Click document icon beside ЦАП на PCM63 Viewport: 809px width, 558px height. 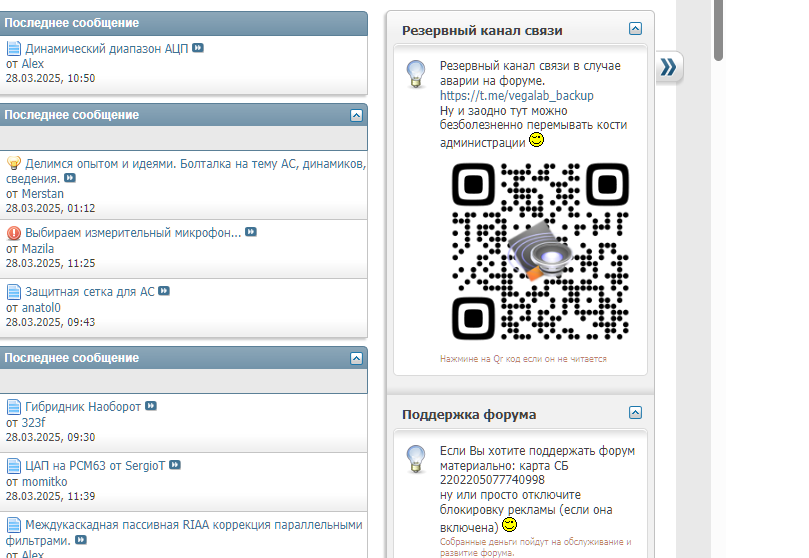tap(14, 466)
